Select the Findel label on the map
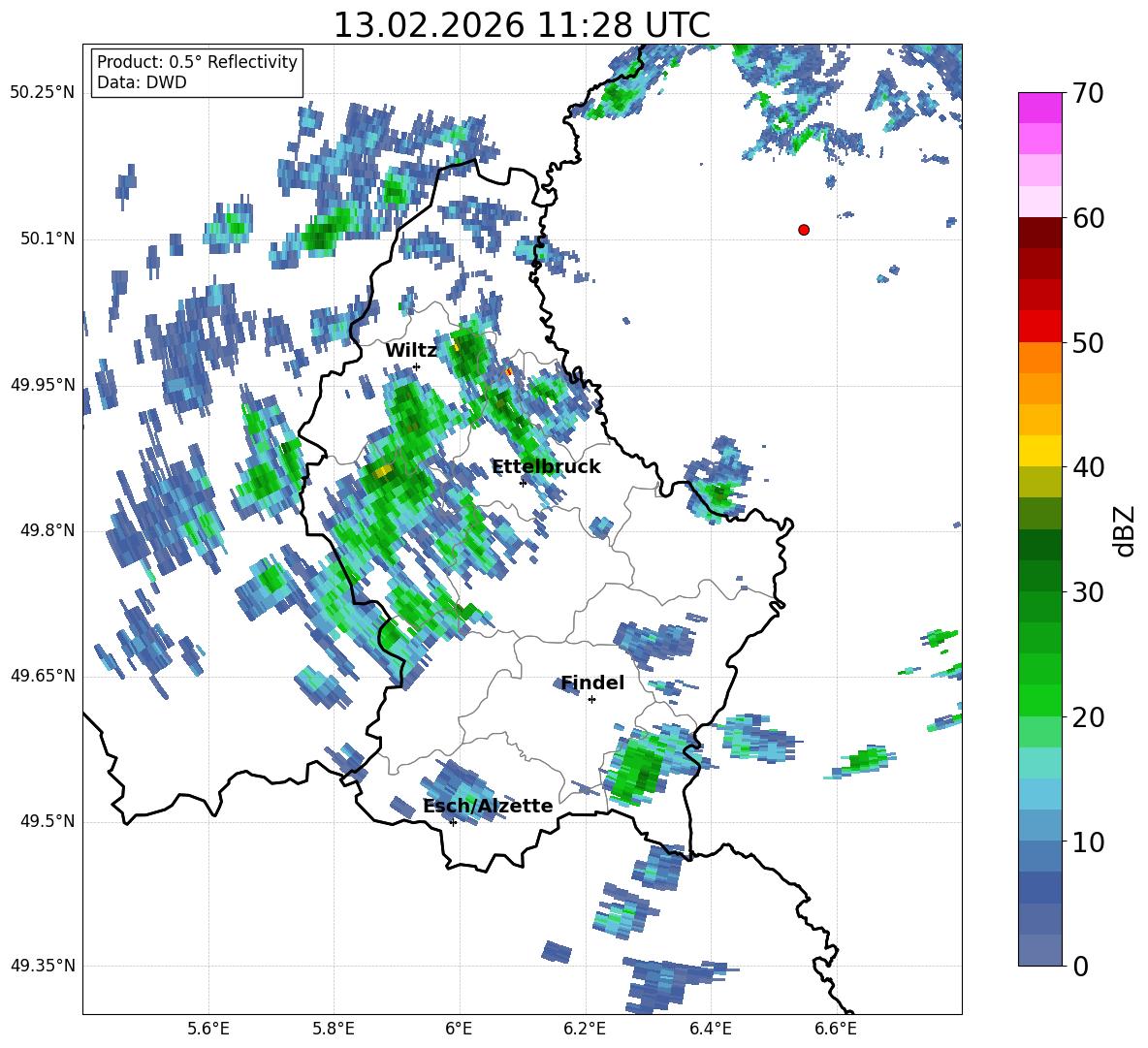The width and height of the screenshot is (1148, 1048). (592, 683)
